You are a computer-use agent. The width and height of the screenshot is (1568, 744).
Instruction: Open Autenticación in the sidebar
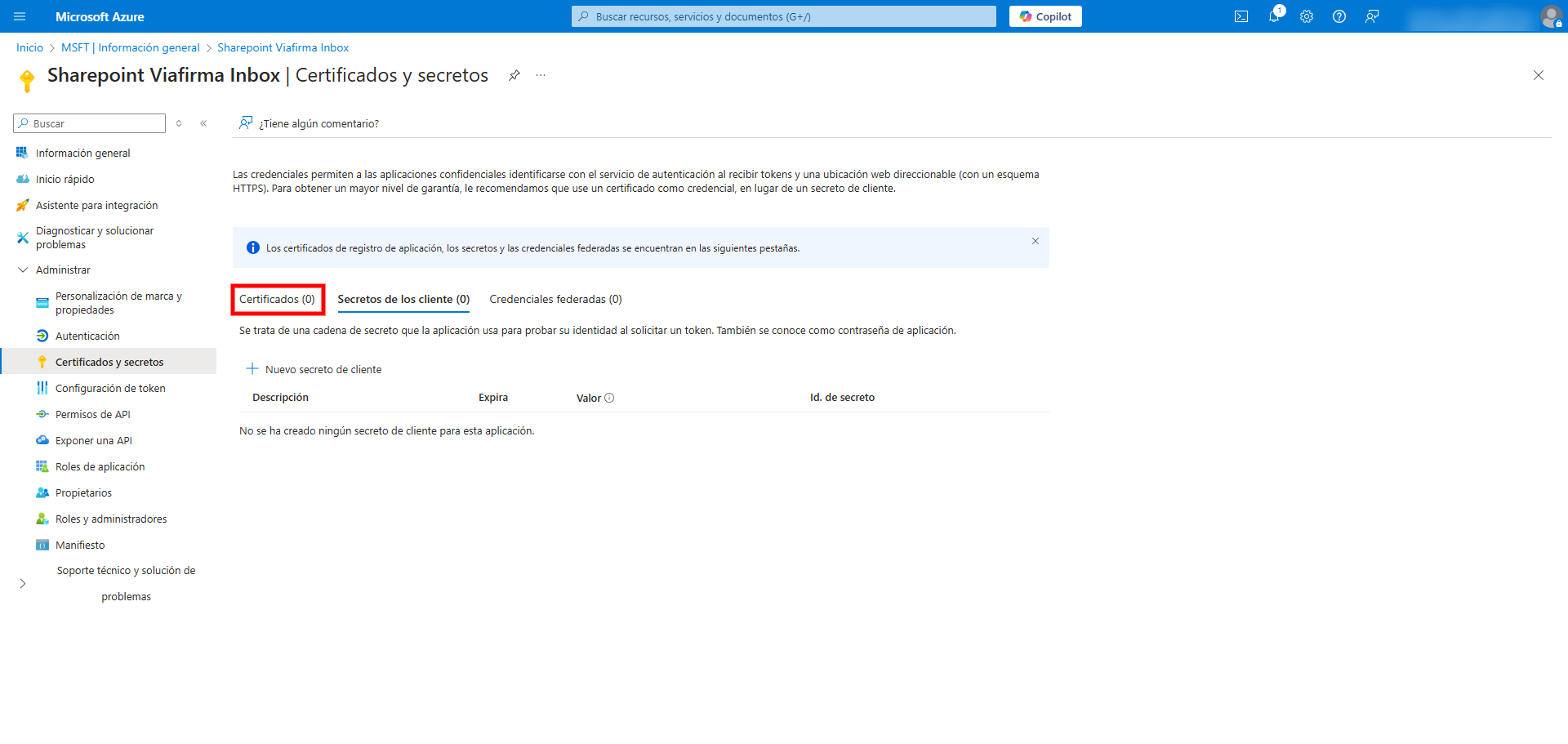tap(87, 336)
